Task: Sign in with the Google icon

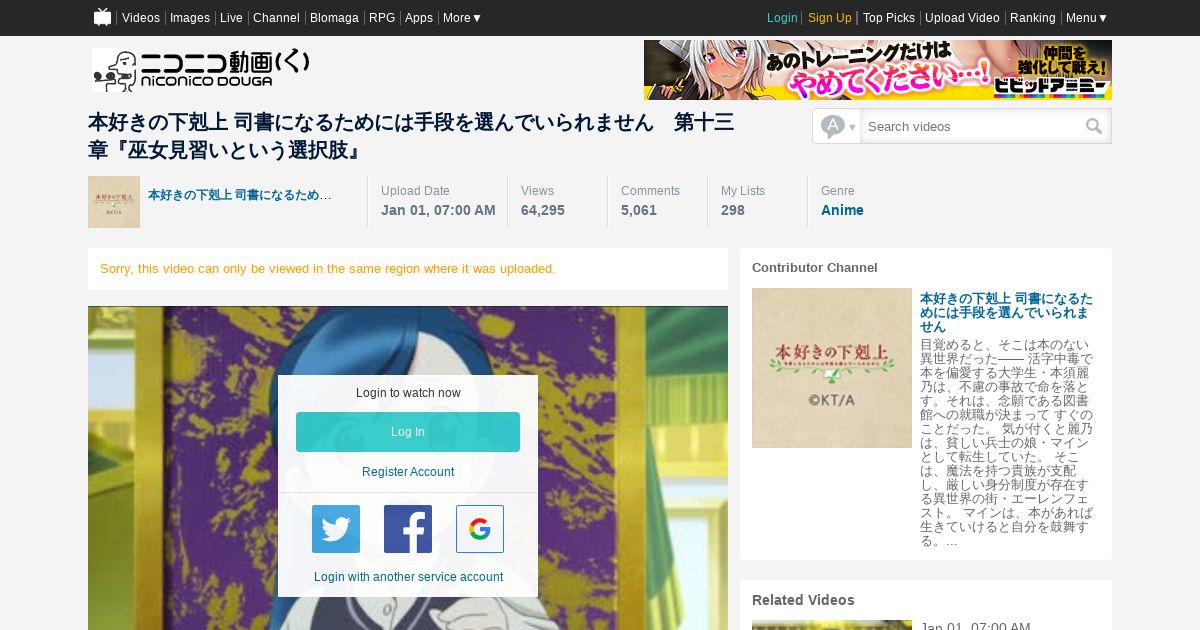Action: click(x=480, y=529)
